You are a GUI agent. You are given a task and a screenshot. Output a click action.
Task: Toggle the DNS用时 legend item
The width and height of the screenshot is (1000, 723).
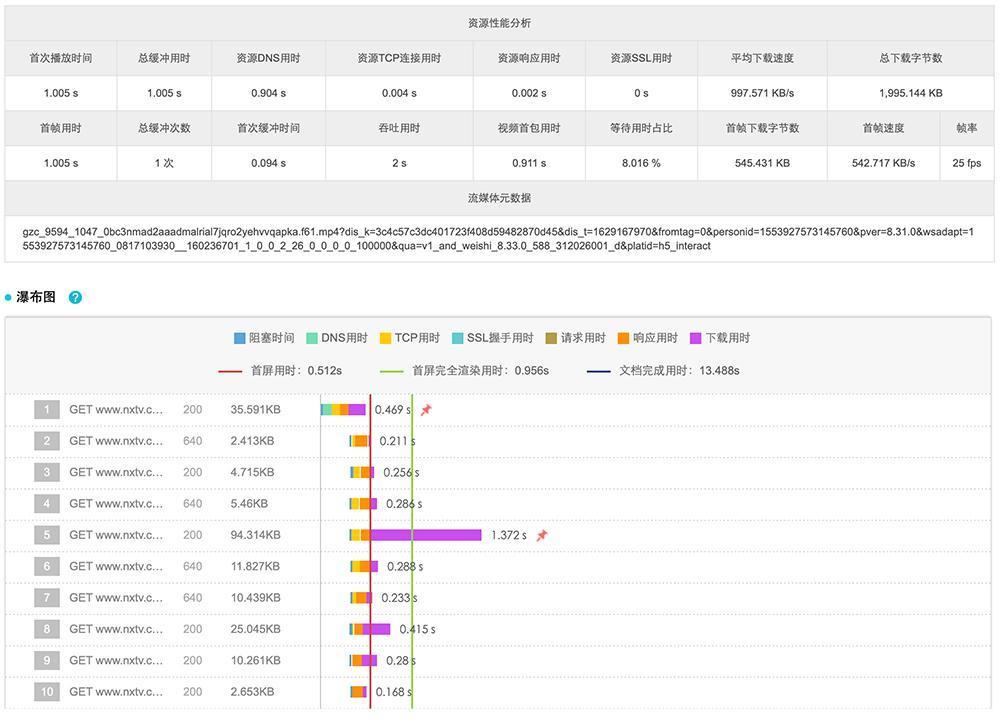coord(336,338)
